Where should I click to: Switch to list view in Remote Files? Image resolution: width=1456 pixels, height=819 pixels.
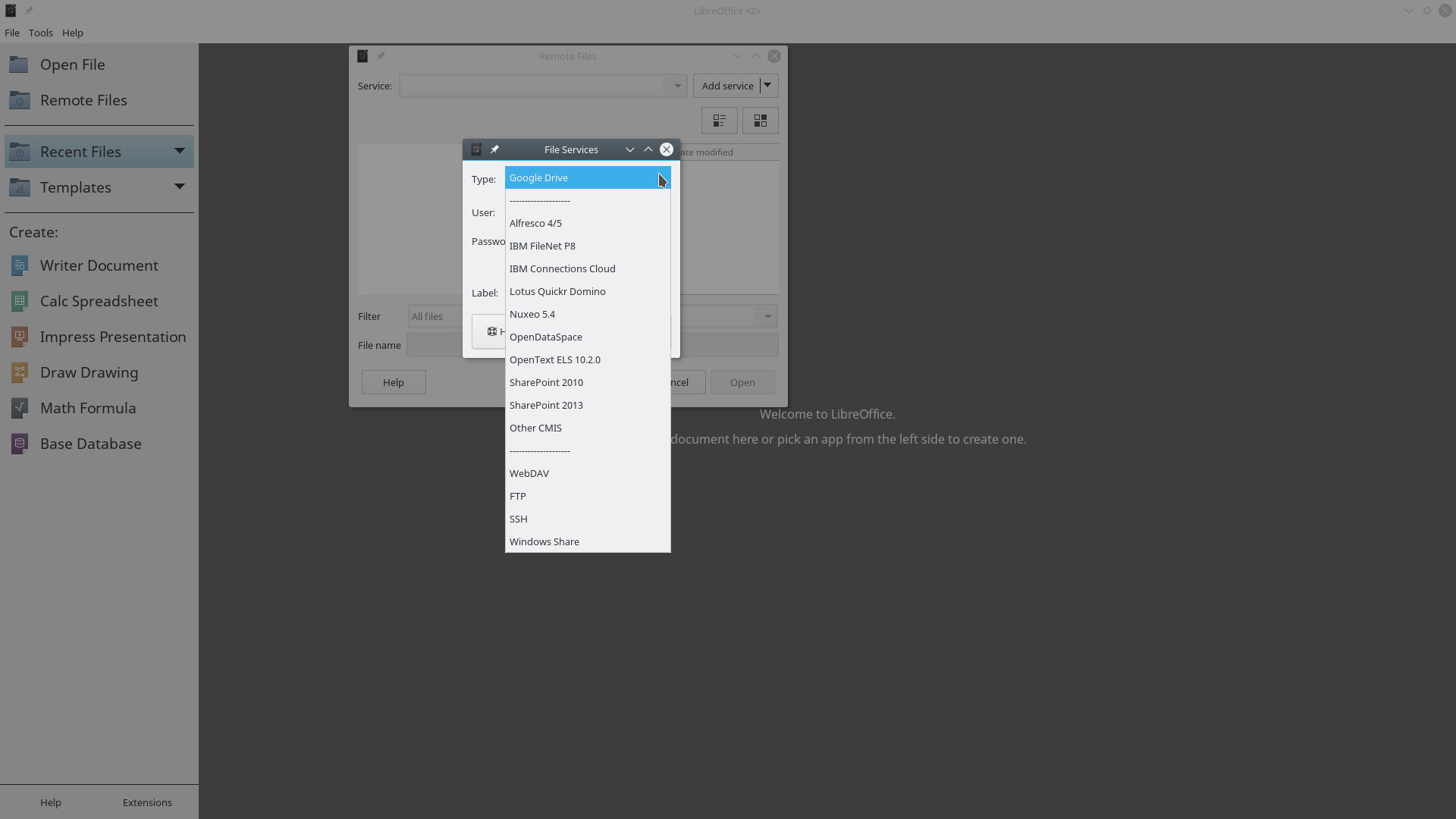click(x=719, y=120)
